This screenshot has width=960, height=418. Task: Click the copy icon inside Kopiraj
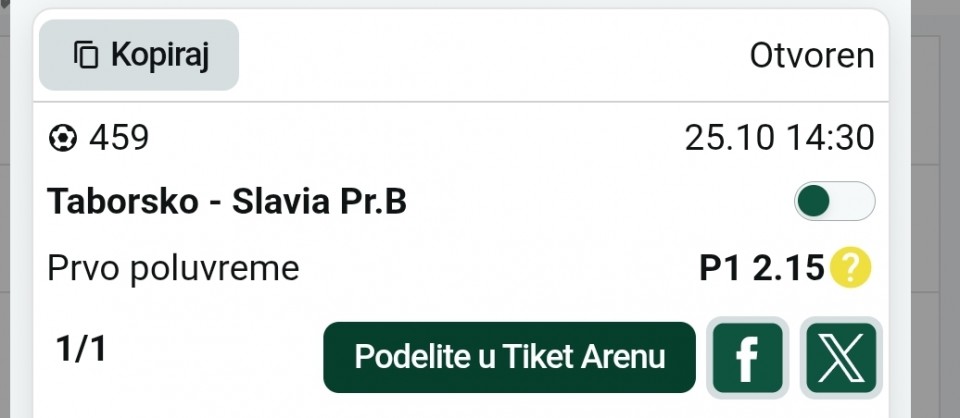point(87,55)
